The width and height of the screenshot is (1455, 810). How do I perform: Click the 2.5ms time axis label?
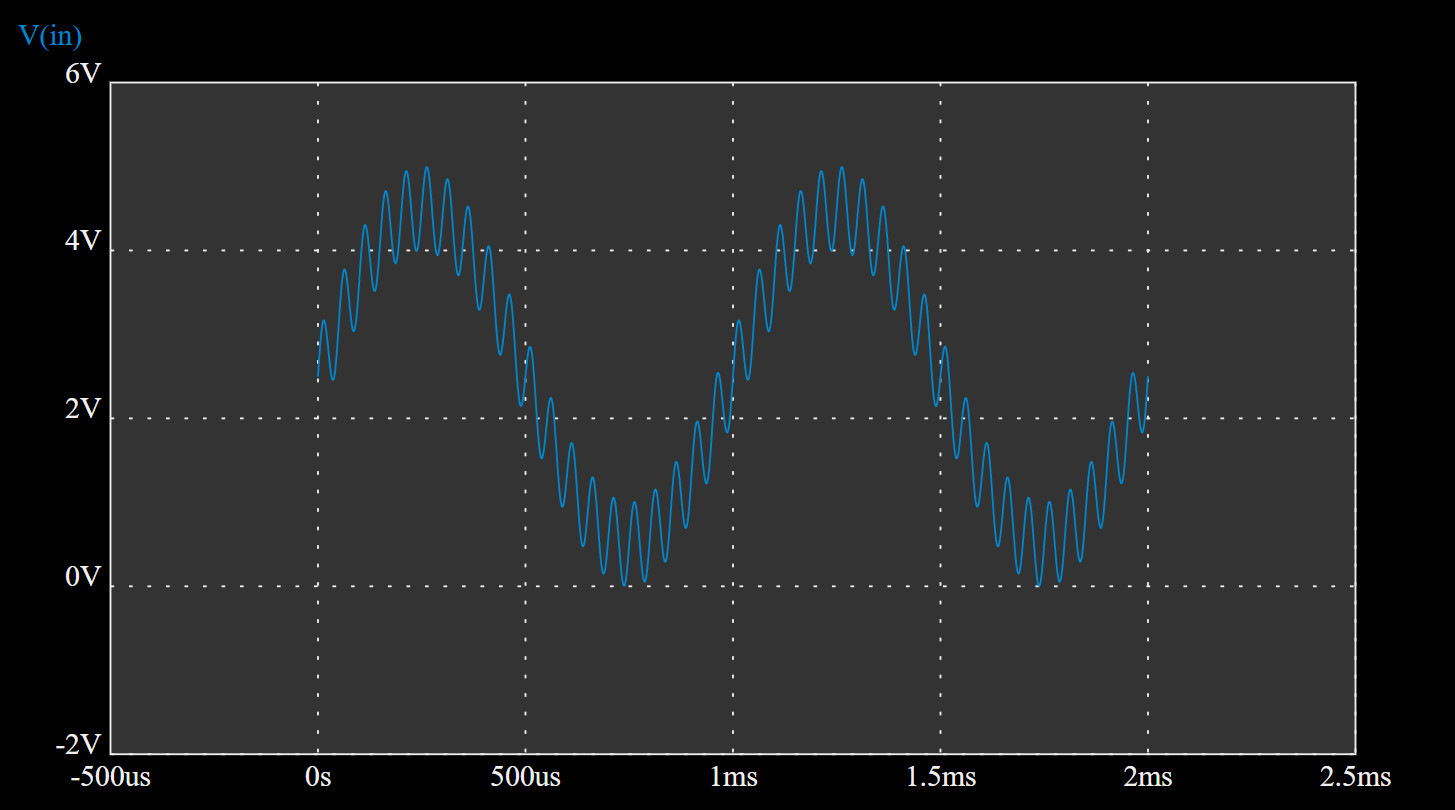pos(1355,777)
